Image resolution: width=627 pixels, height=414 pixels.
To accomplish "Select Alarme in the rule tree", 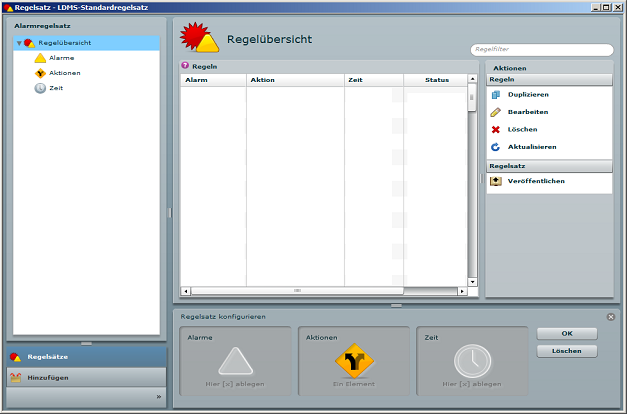I will (61, 58).
